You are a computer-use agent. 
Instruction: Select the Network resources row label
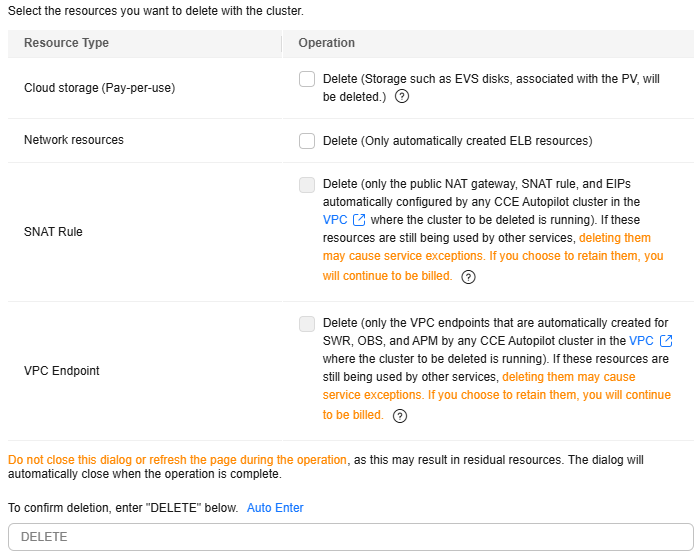coord(74,140)
